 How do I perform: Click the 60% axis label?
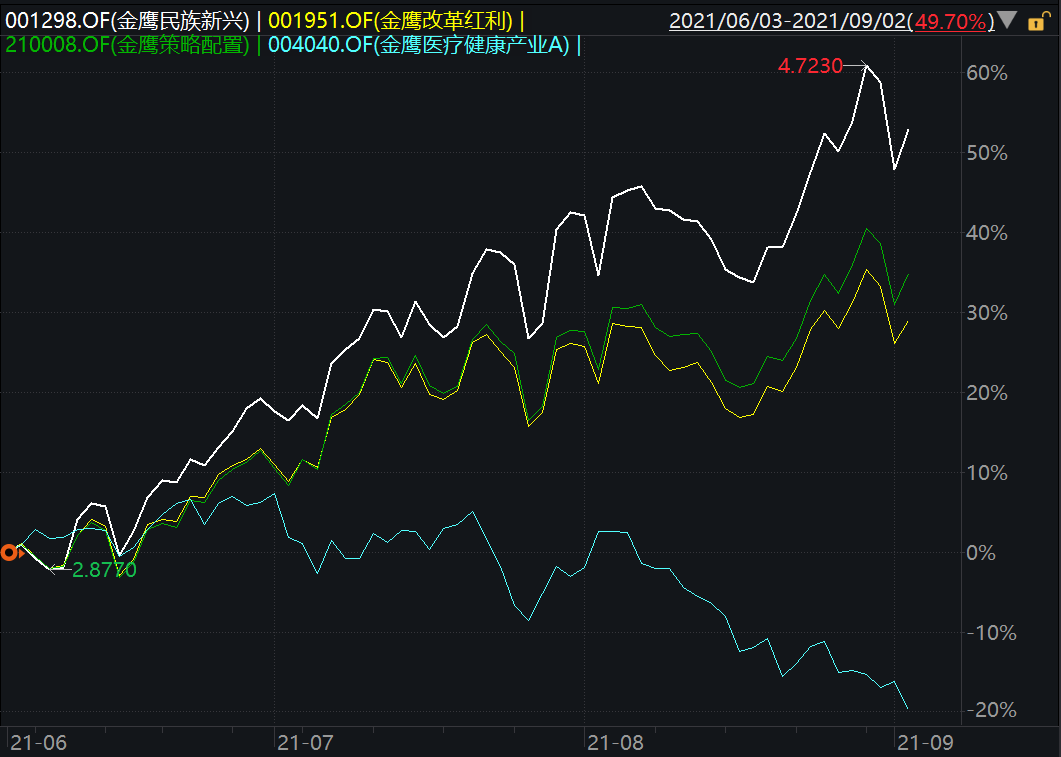click(987, 73)
